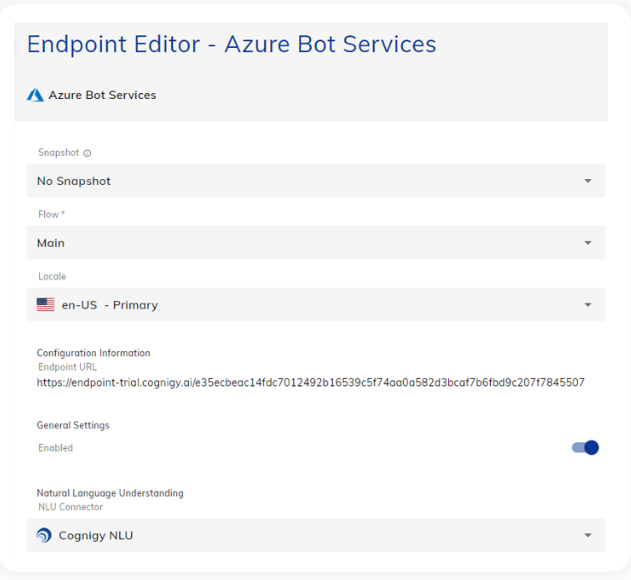Click the Cognigy NLU spiral logo icon
The width and height of the screenshot is (631, 580).
pos(44,535)
